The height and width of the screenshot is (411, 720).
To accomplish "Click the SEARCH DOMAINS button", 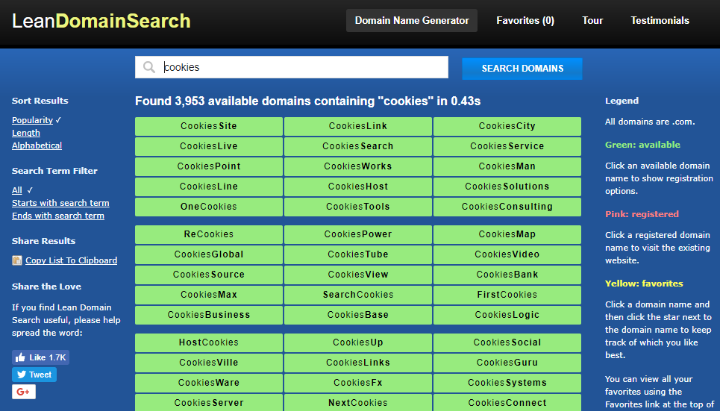I will point(522,68).
